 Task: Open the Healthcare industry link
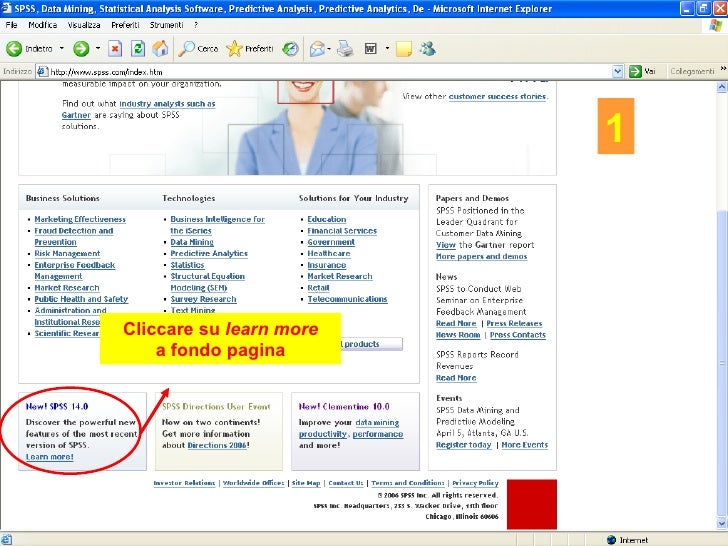click(x=329, y=254)
